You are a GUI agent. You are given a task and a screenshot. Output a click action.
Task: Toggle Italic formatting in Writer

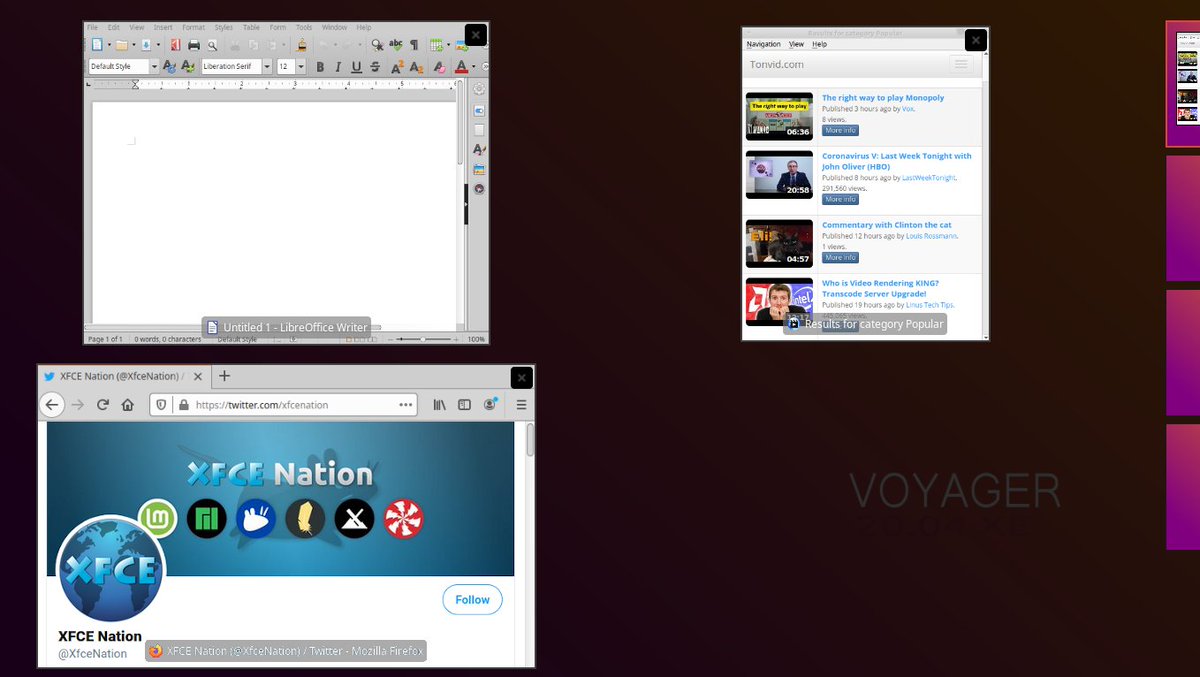pyautogui.click(x=338, y=67)
